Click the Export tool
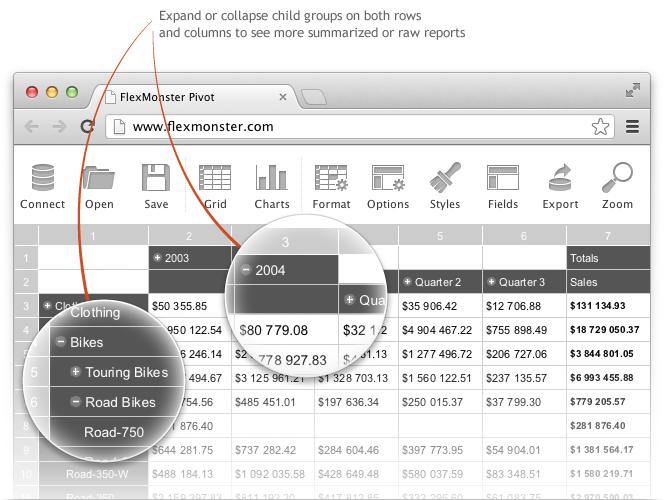The width and height of the screenshot is (668, 500). coord(560,178)
